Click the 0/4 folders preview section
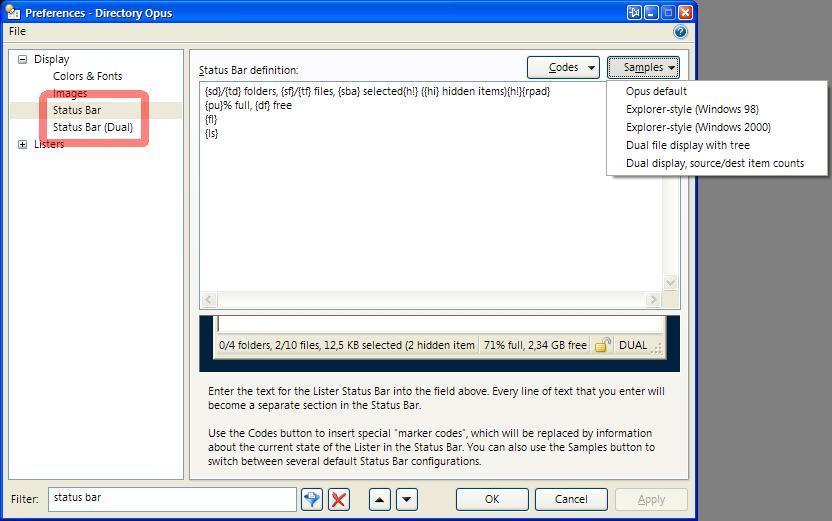The image size is (832, 521). [346, 345]
